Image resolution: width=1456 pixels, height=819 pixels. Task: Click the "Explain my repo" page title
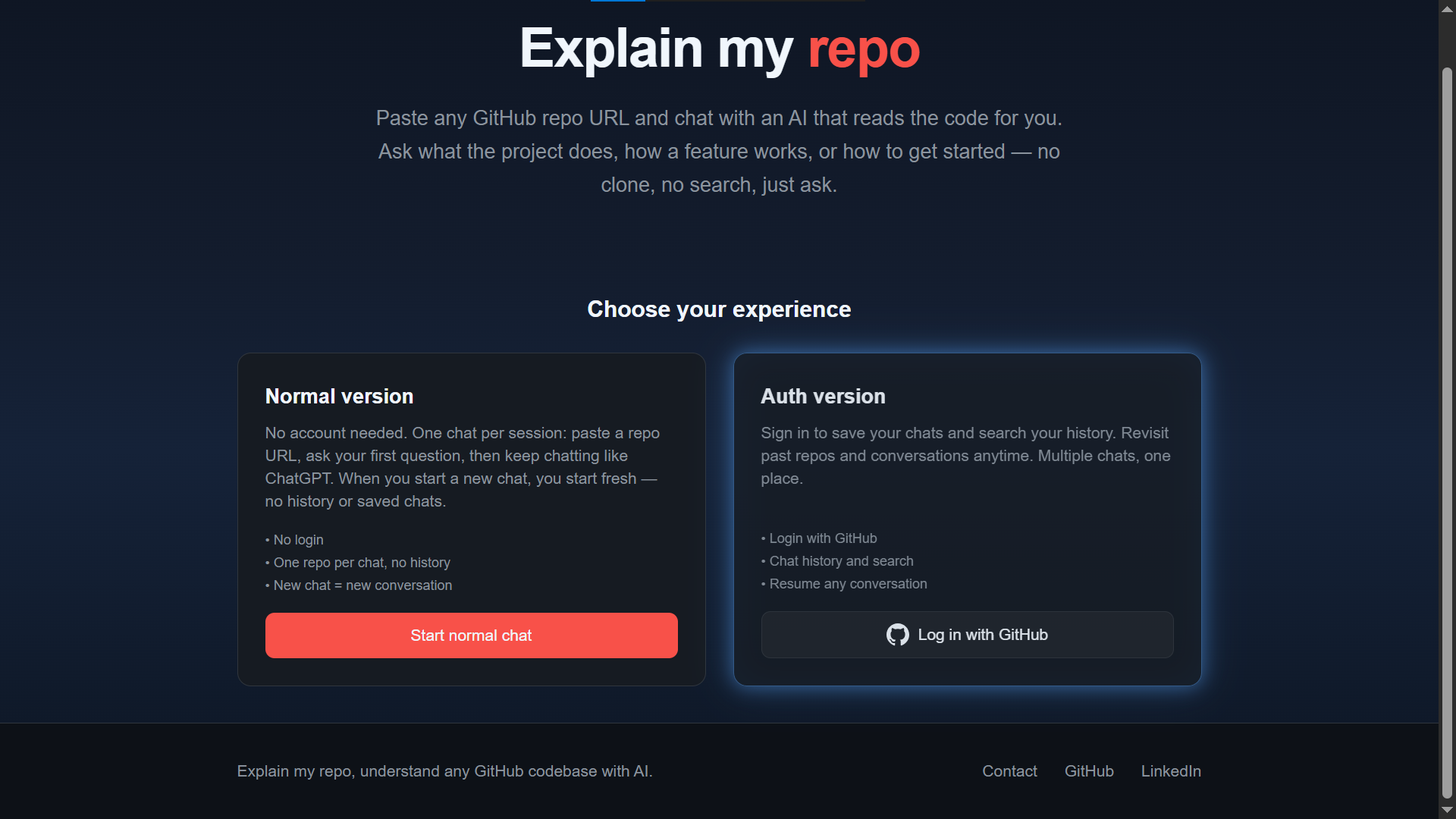click(x=719, y=49)
